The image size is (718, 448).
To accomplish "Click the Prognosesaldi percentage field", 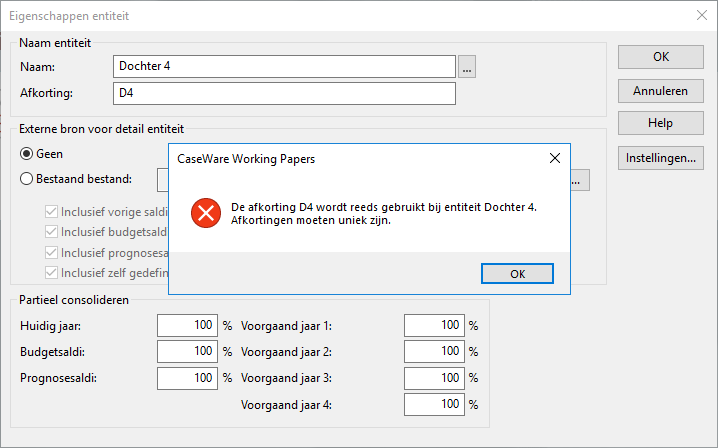I will [187, 378].
